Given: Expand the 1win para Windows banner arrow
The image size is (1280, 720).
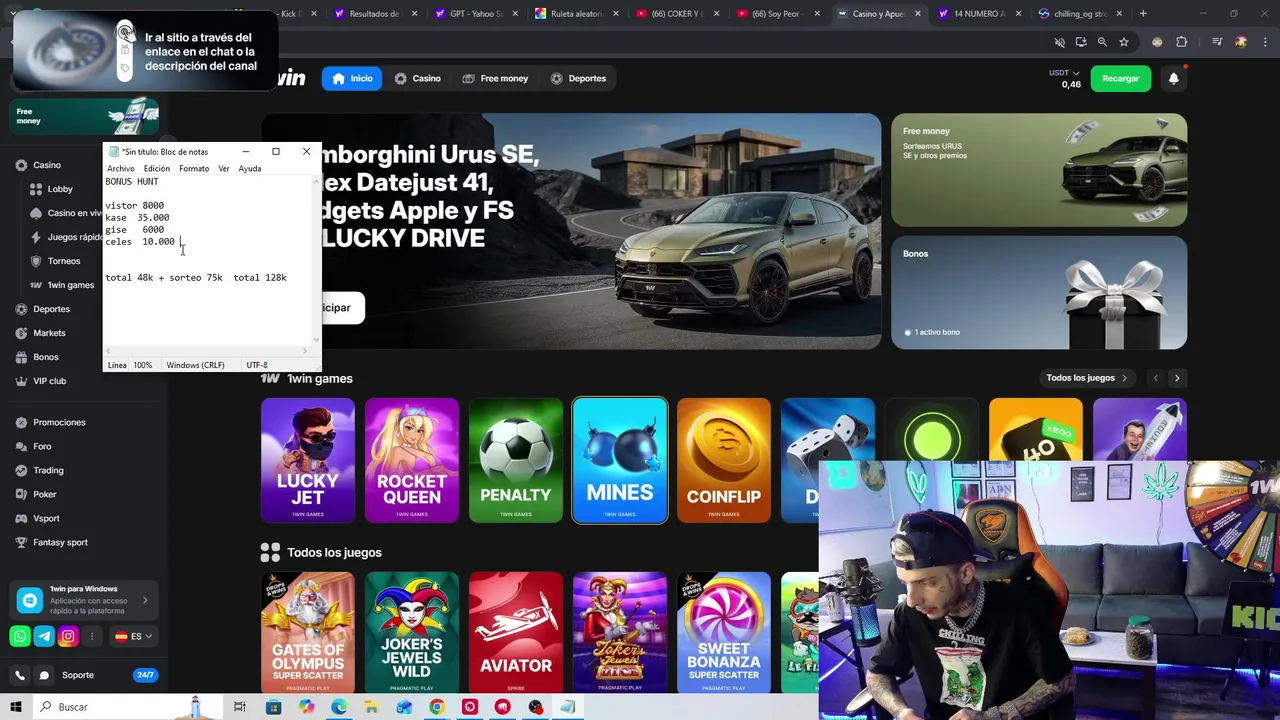Looking at the screenshot, I should pos(145,600).
